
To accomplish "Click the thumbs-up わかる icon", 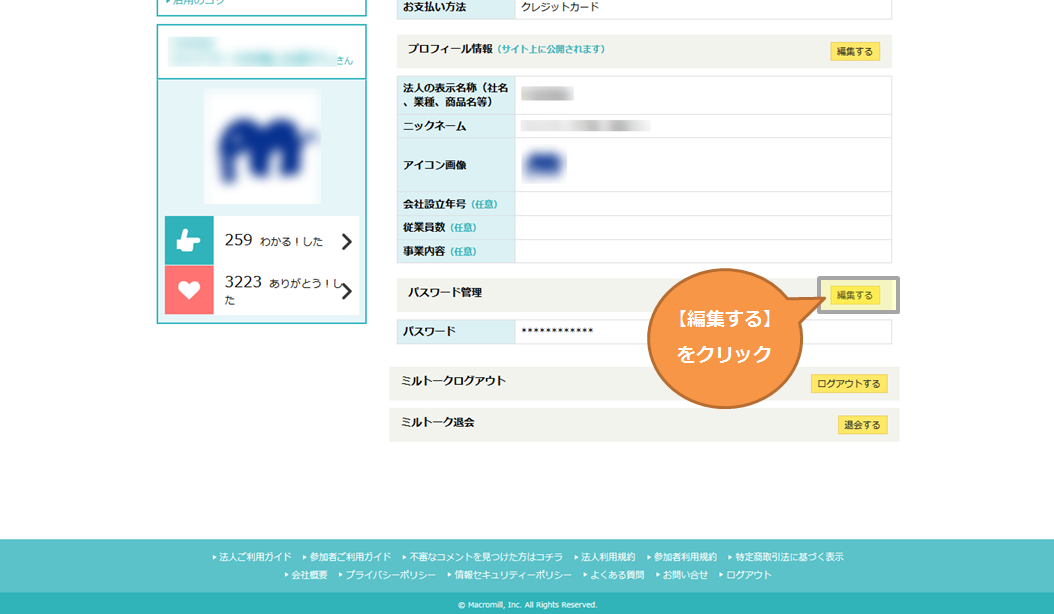I will tap(189, 241).
